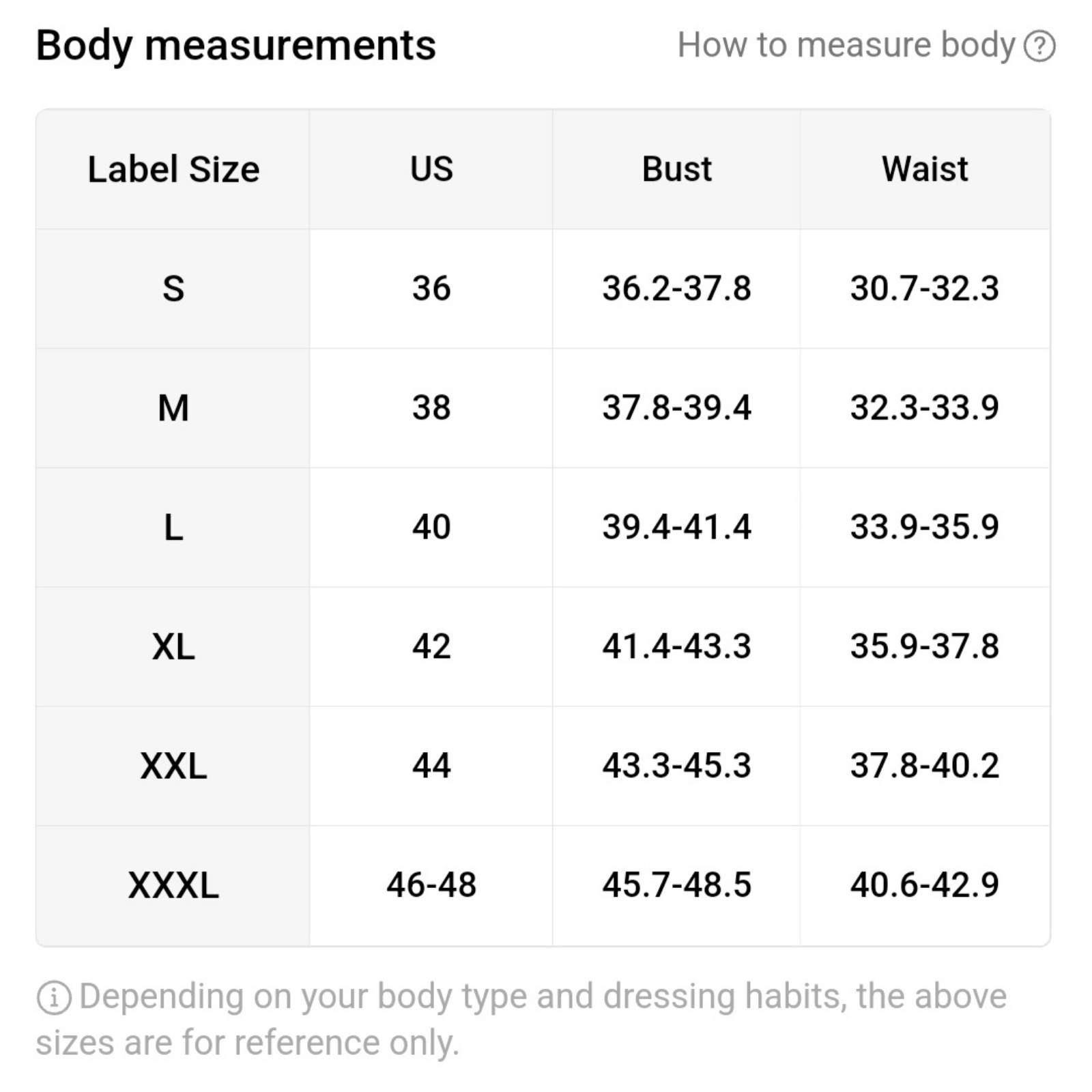Select the Label Size column header
Image resolution: width=1092 pixels, height=1092 pixels.
click(x=173, y=169)
